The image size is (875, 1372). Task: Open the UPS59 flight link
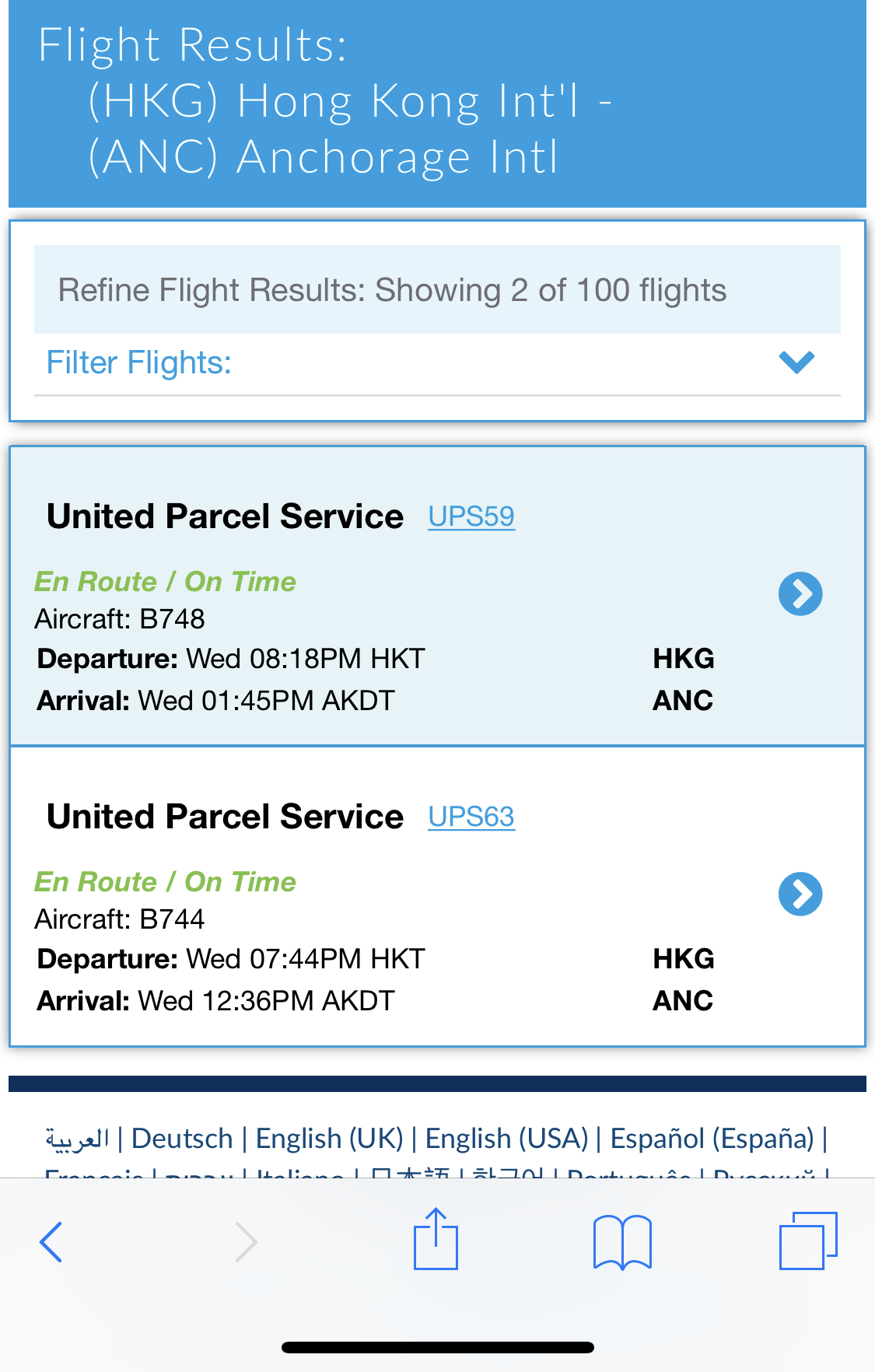pyautogui.click(x=471, y=516)
